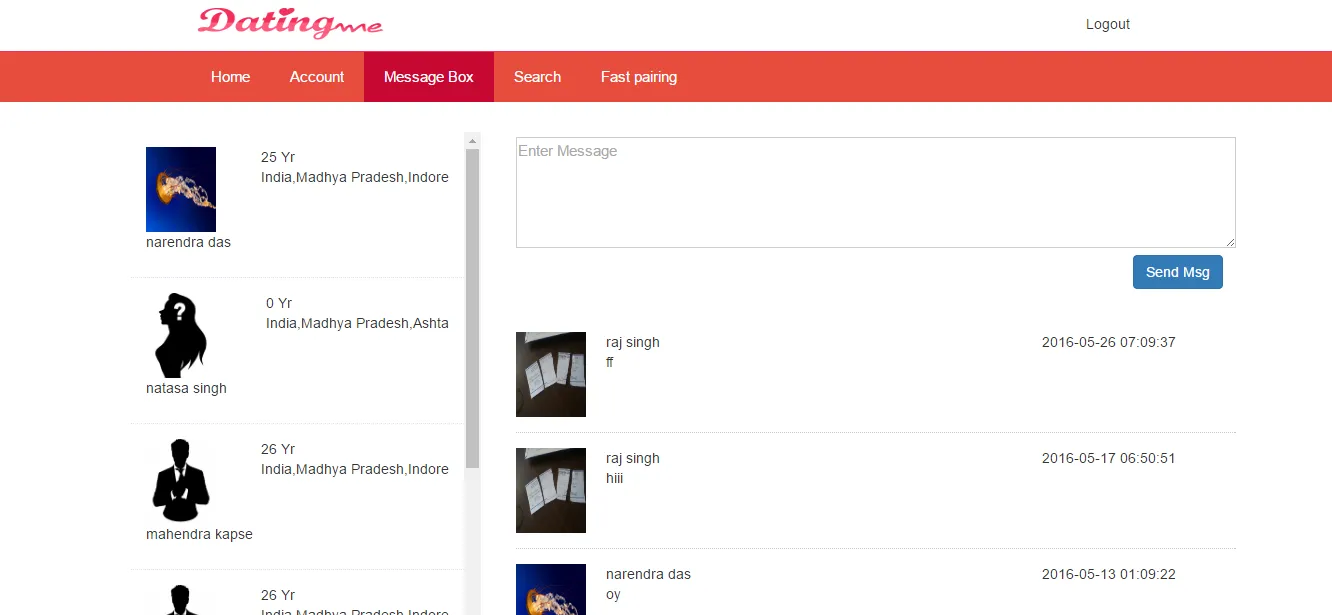This screenshot has width=1332, height=615.
Task: Focus the Enter Message text area
Action: 875,192
